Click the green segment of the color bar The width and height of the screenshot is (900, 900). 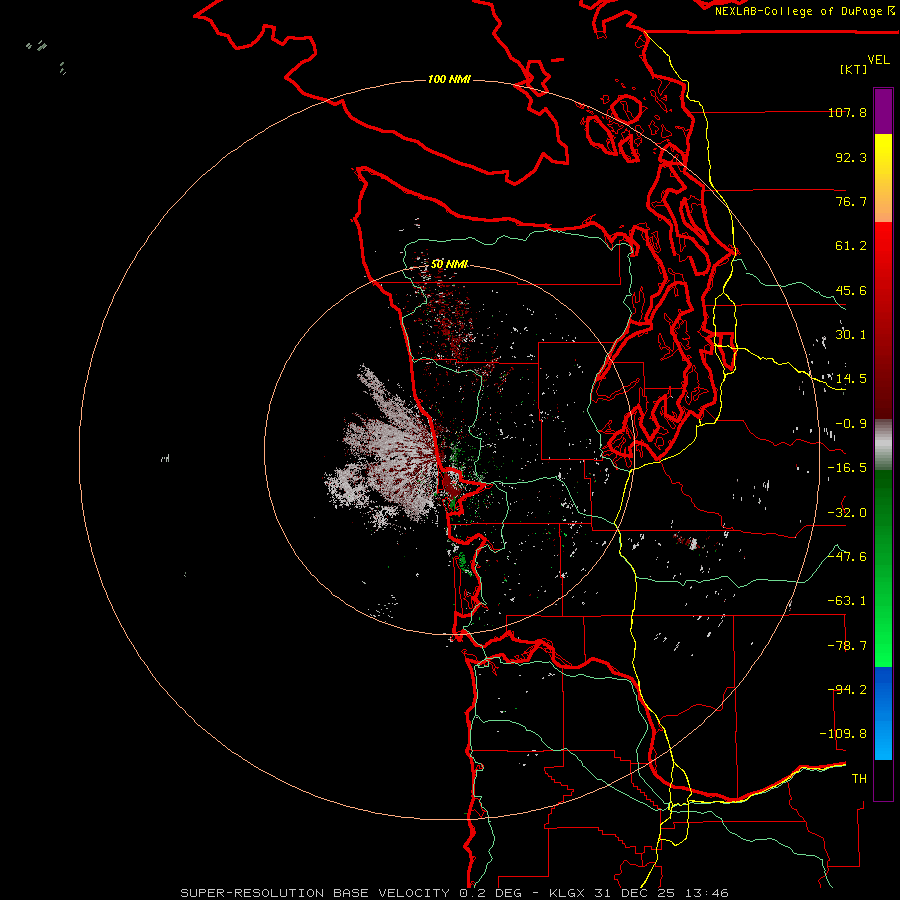pos(883,568)
